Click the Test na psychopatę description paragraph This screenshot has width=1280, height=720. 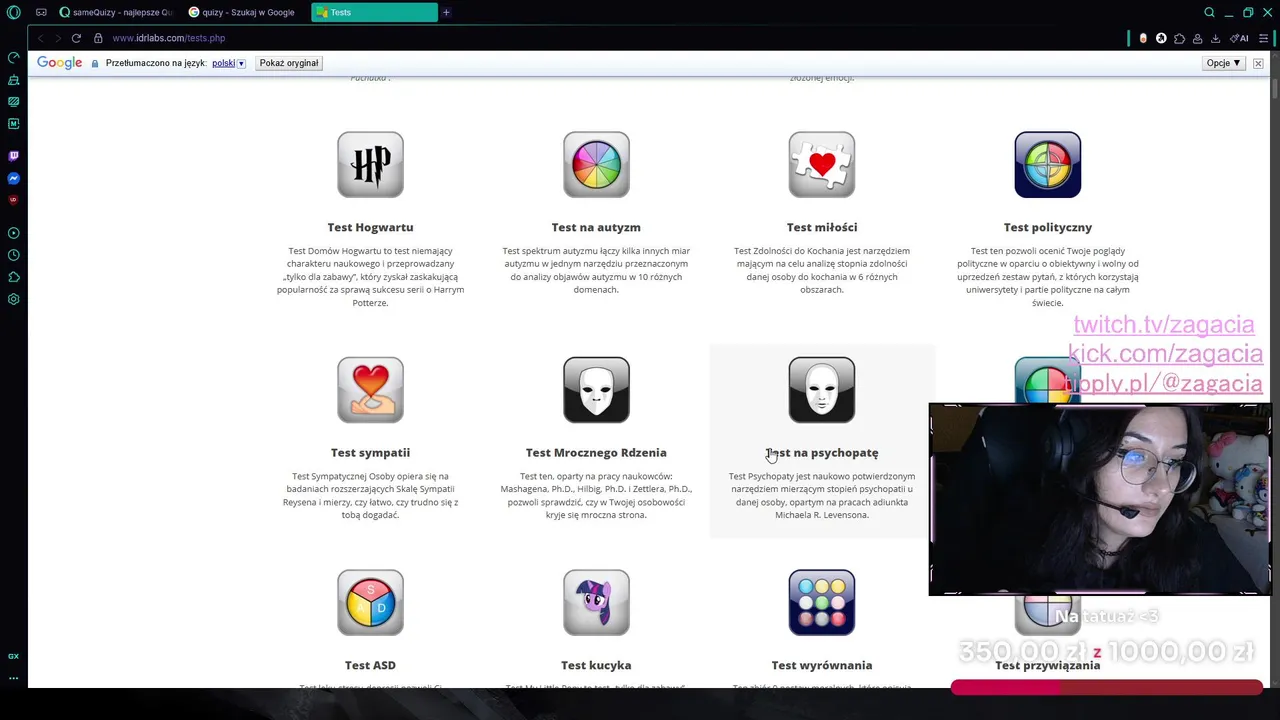coord(822,496)
